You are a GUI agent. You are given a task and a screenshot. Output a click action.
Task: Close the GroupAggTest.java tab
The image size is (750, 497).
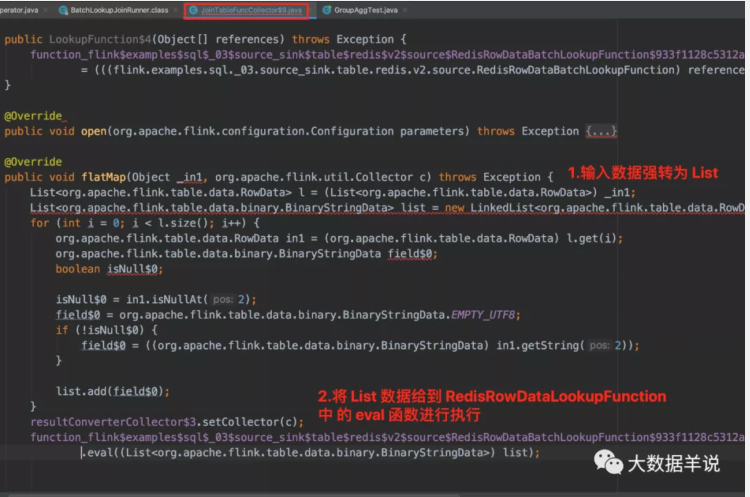407,9
